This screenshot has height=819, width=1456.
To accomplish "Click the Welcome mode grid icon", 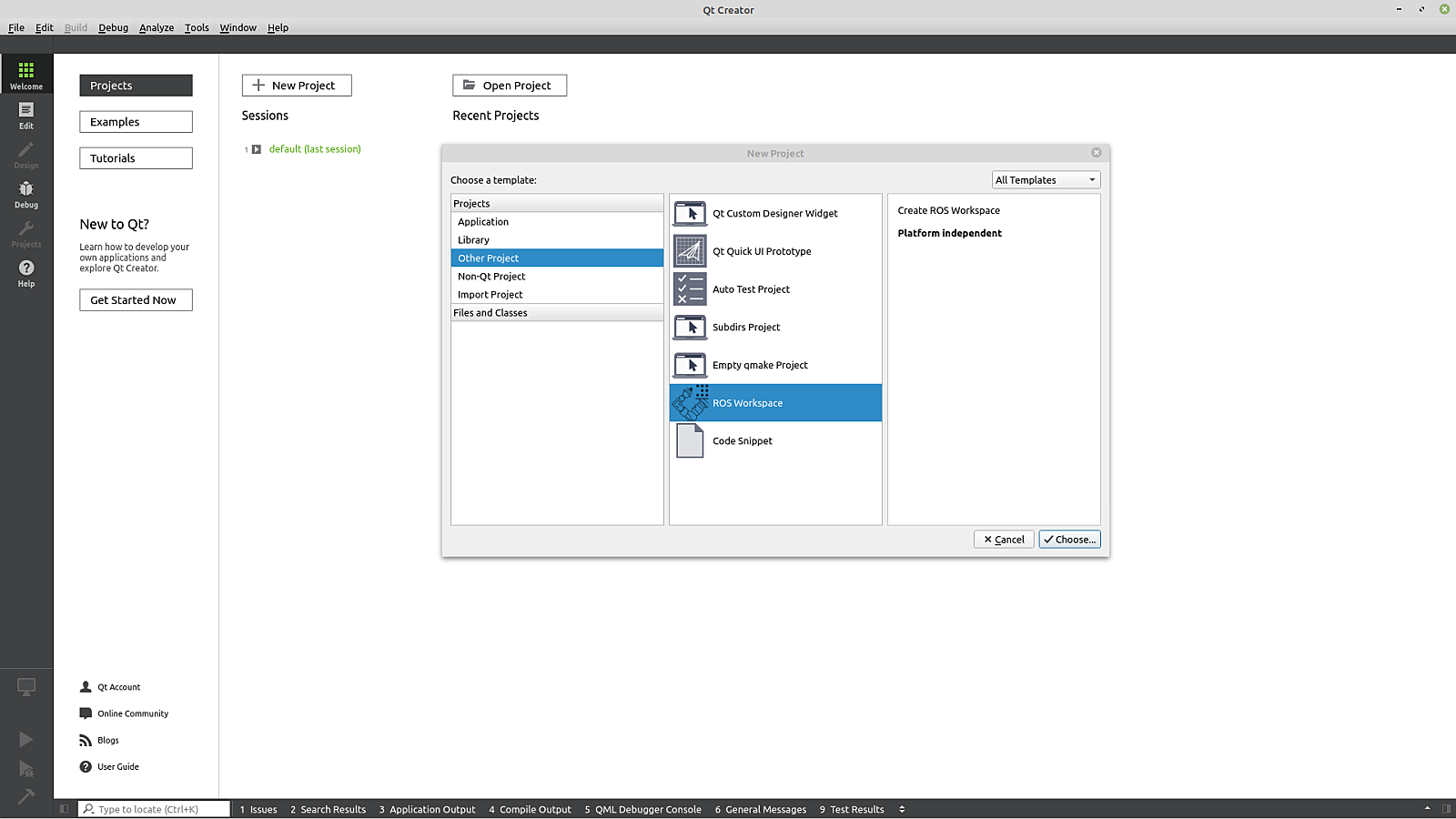I will [x=25, y=71].
